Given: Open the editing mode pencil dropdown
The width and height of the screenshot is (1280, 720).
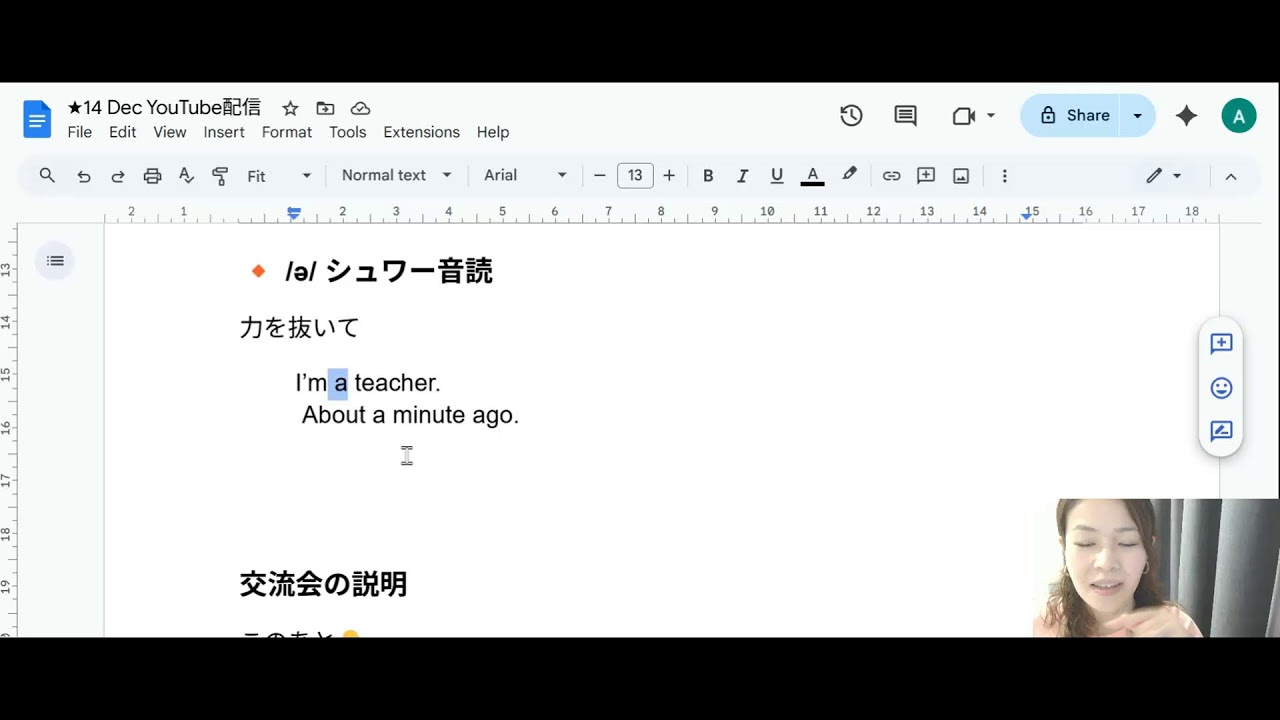Looking at the screenshot, I should 1164,176.
